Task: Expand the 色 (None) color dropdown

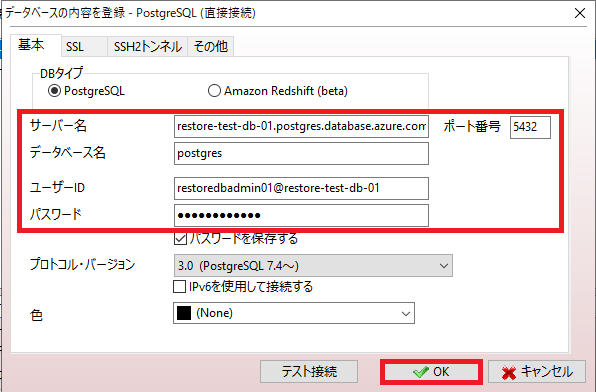Action: 294,313
